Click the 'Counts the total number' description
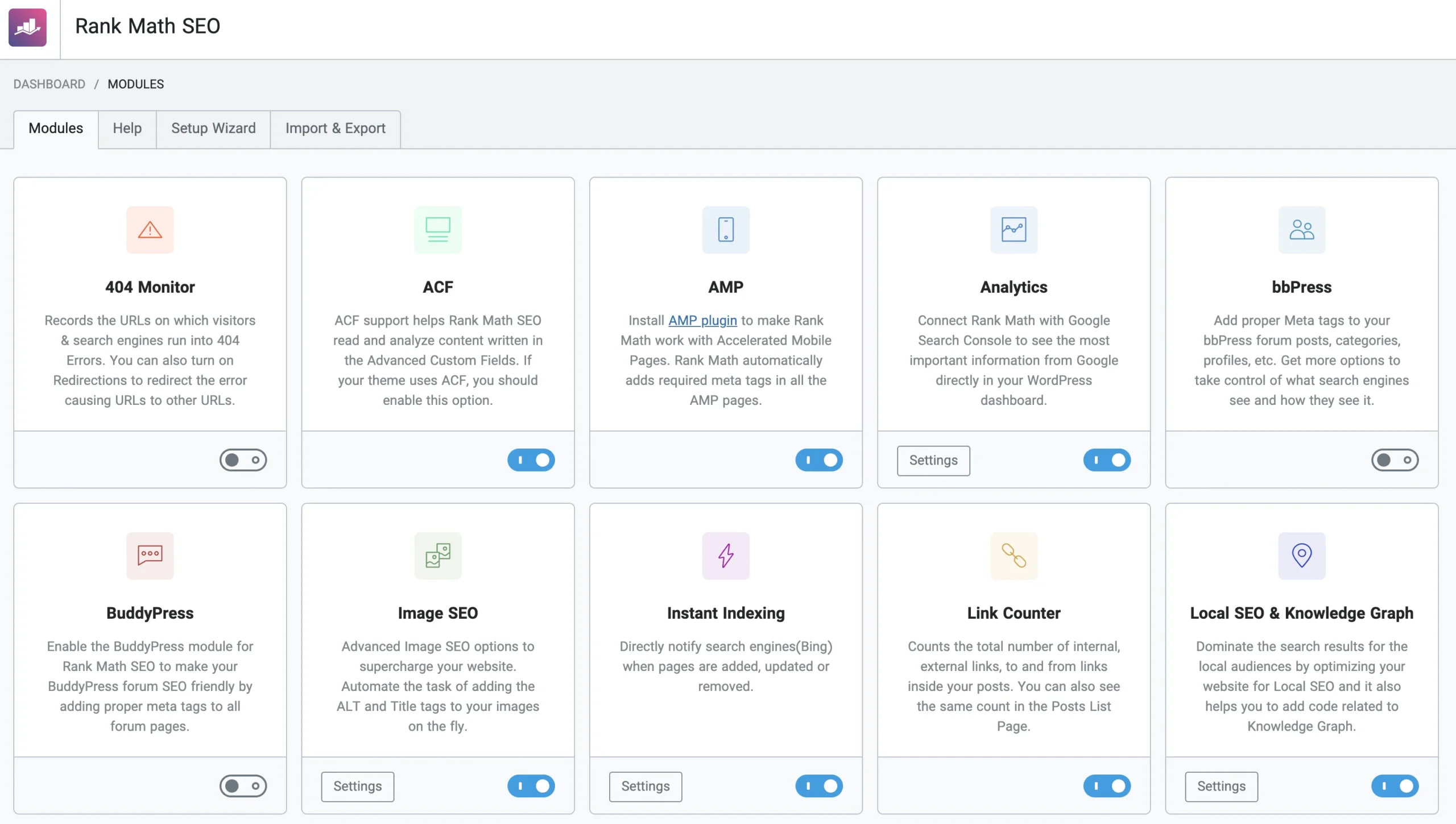 click(1014, 686)
